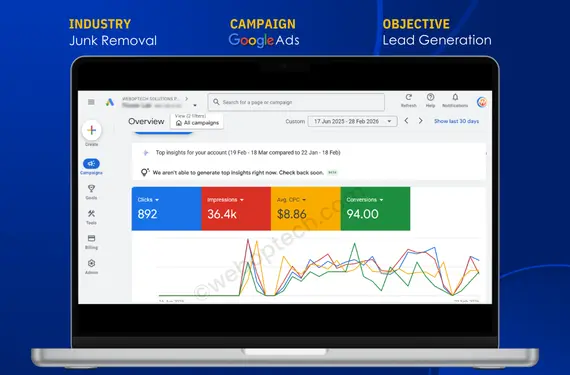The image size is (570, 375).
Task: Open the Goals trophy icon
Action: click(91, 189)
